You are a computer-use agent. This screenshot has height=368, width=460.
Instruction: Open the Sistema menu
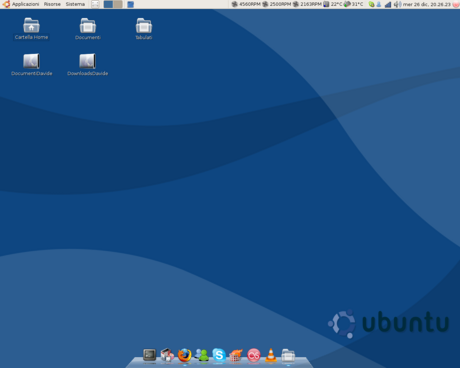(x=75, y=4)
